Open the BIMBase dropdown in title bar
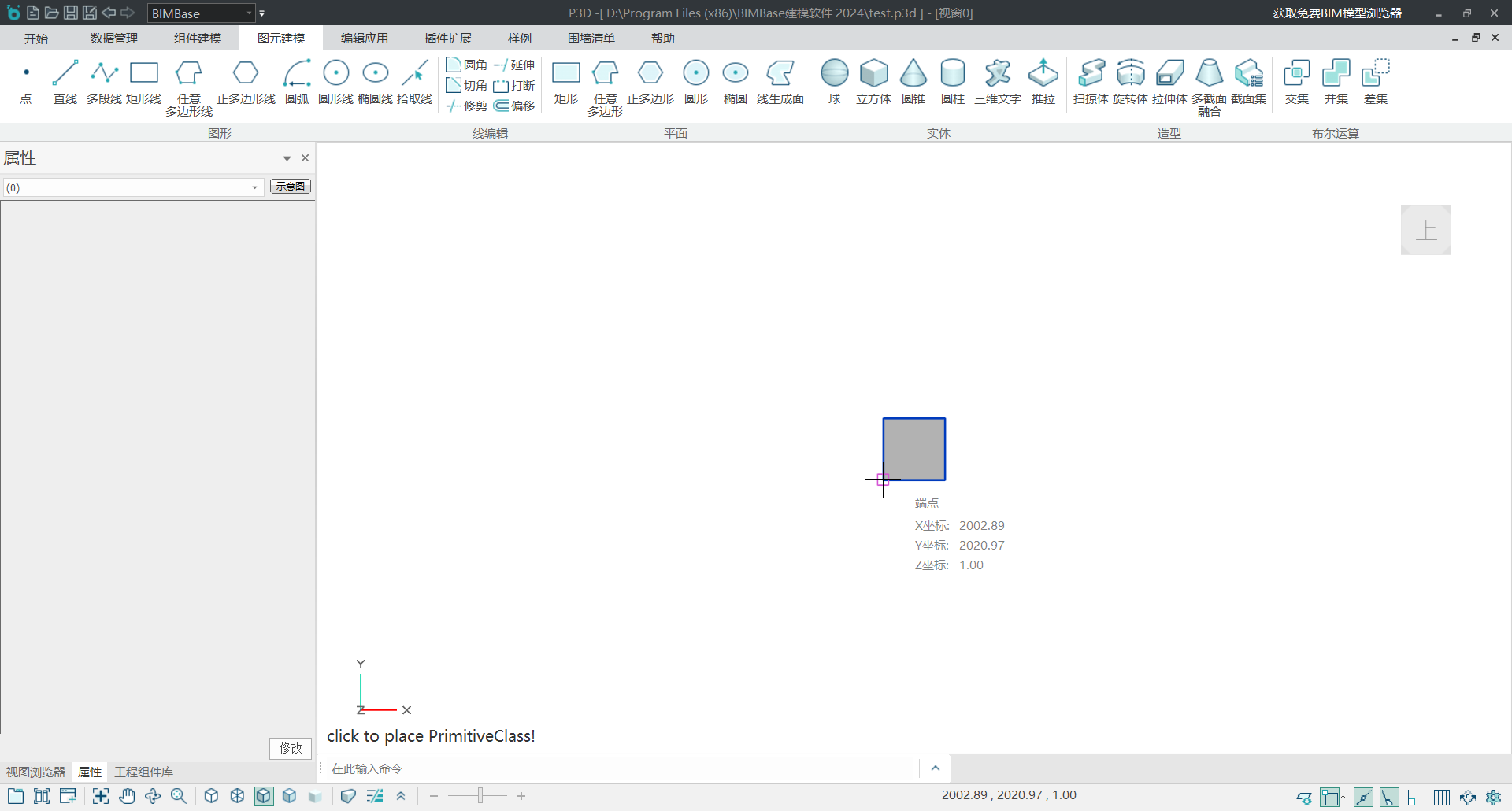The image size is (1512, 811). (249, 13)
